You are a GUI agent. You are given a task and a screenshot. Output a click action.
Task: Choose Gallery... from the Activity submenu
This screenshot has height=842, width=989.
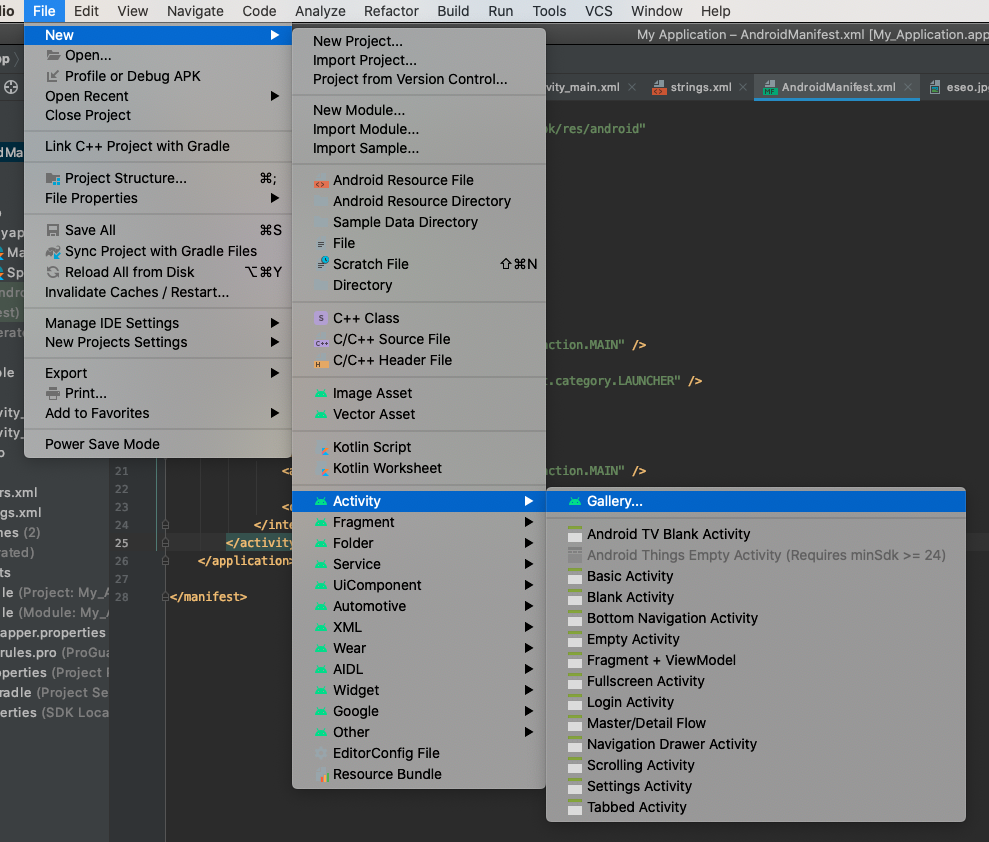coord(614,501)
